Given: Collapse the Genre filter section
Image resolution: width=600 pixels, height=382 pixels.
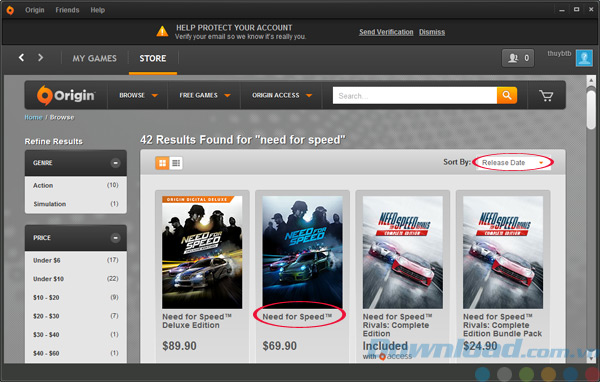Looking at the screenshot, I should click(x=115, y=163).
